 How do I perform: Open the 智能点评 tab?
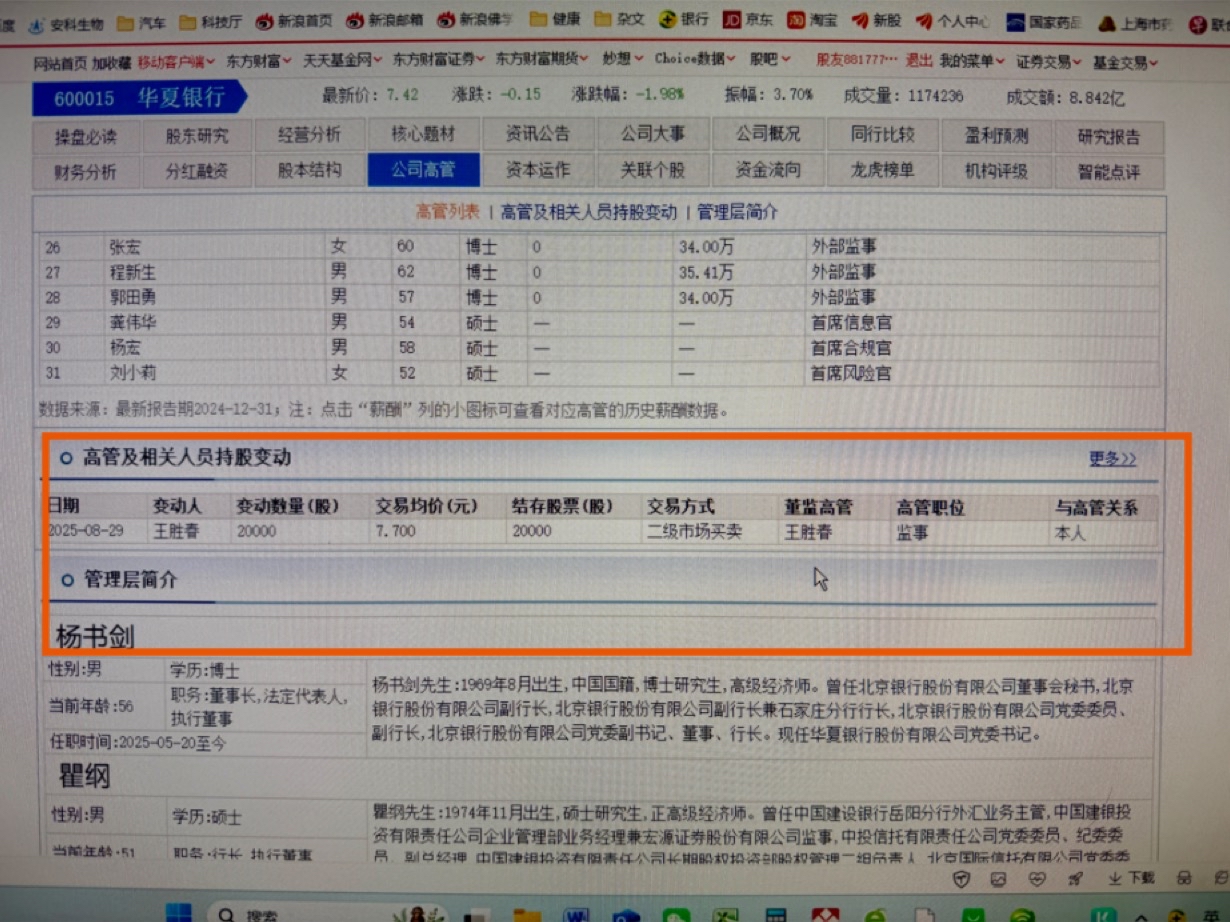tap(1109, 172)
